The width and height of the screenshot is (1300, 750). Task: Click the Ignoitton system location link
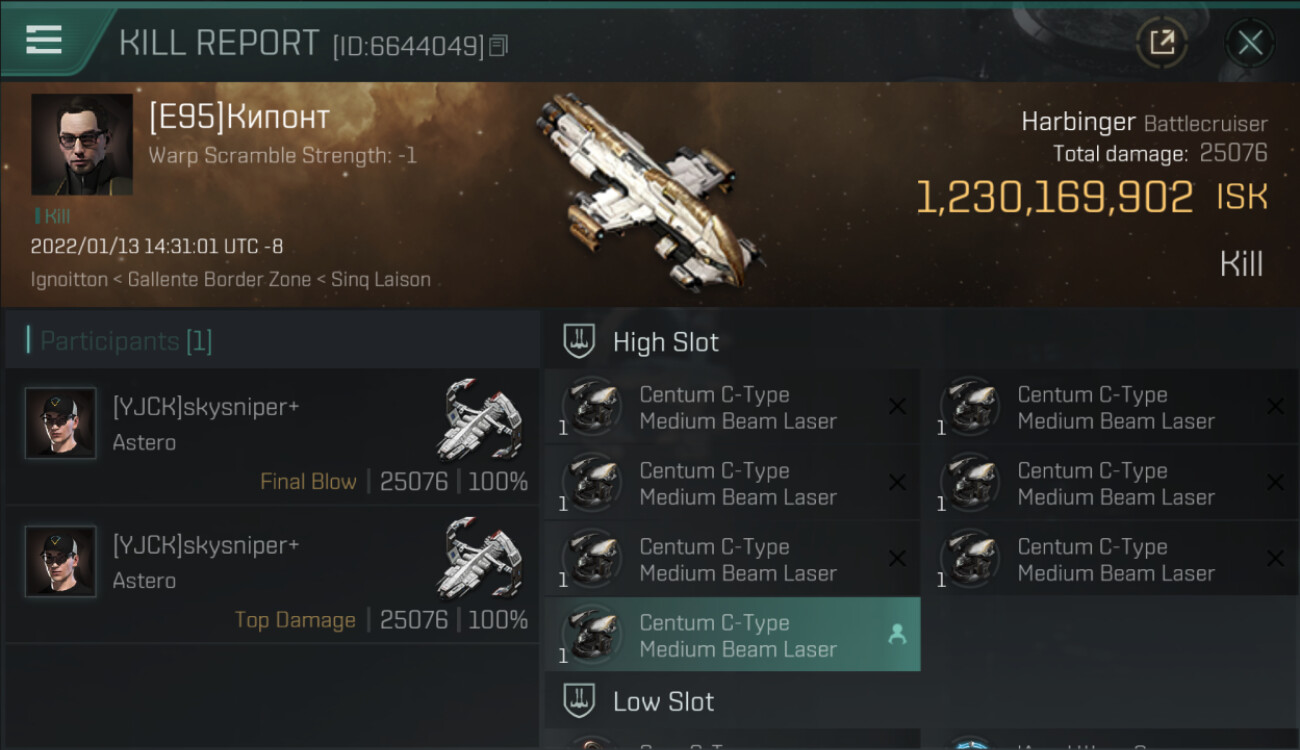click(x=69, y=280)
